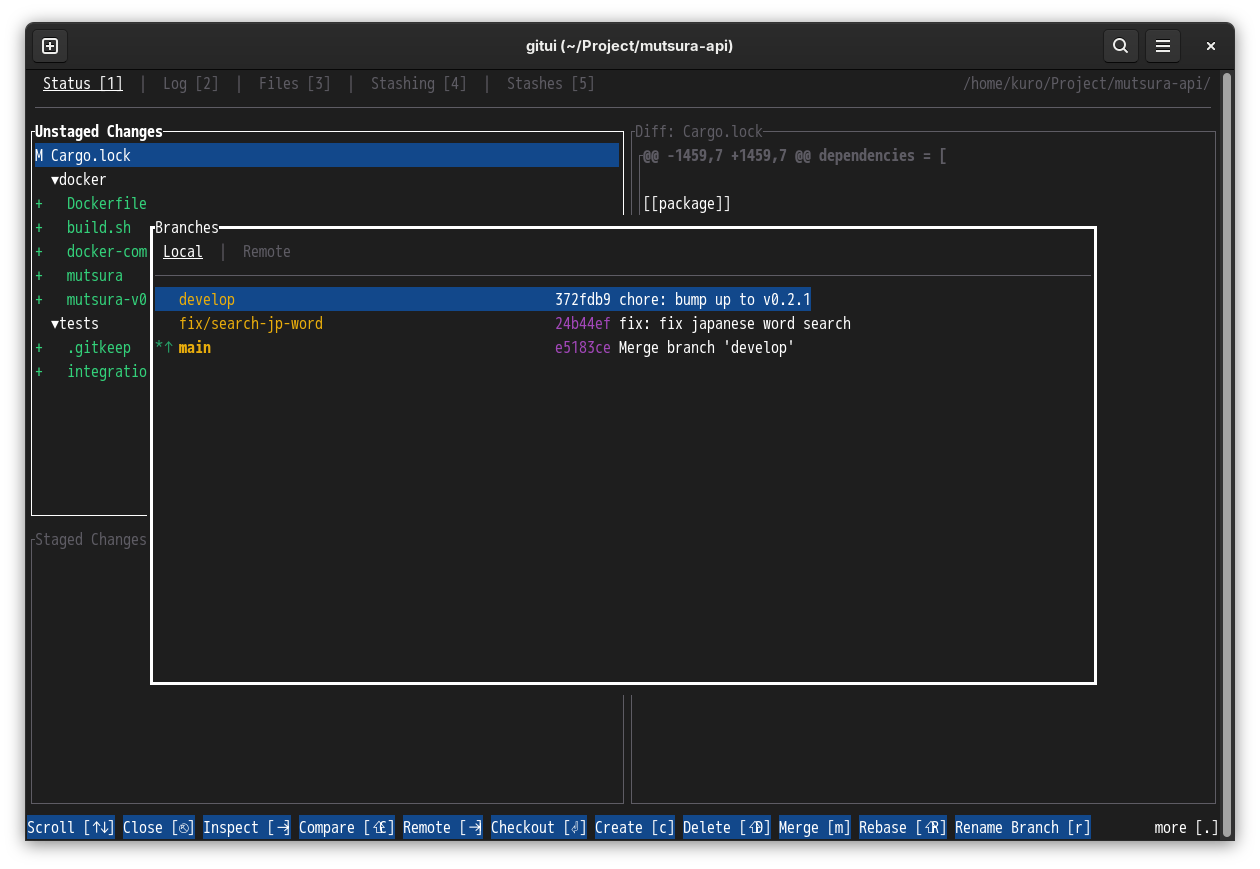Open the hamburger menu in titlebar
This screenshot has width=1260, height=869.
pos(1163,46)
